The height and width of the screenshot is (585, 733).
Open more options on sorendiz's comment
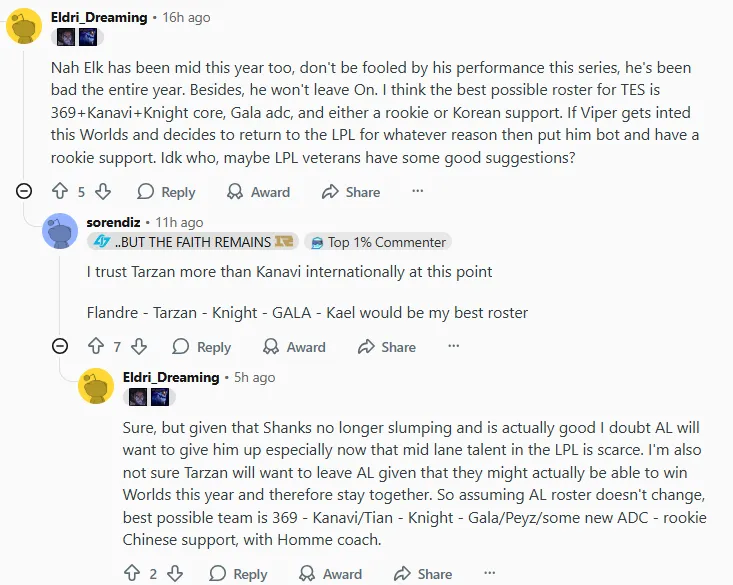coord(453,347)
